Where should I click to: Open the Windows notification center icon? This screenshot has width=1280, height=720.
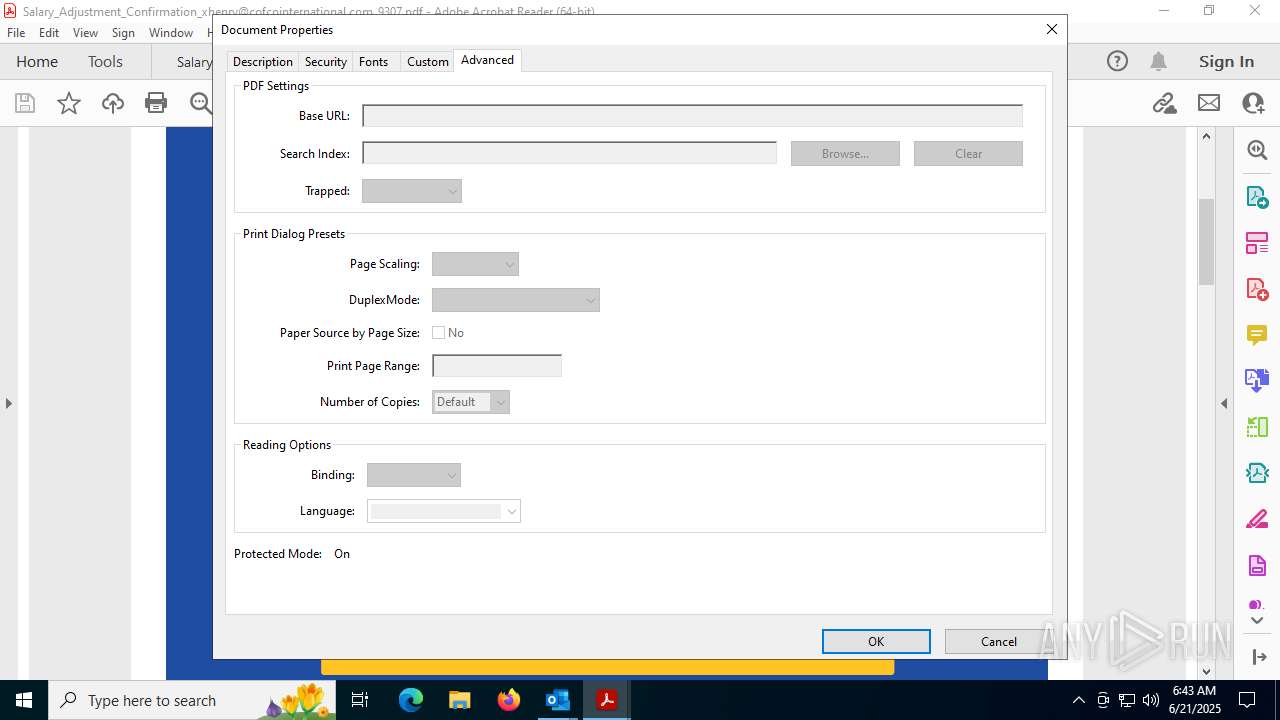pos(1247,700)
